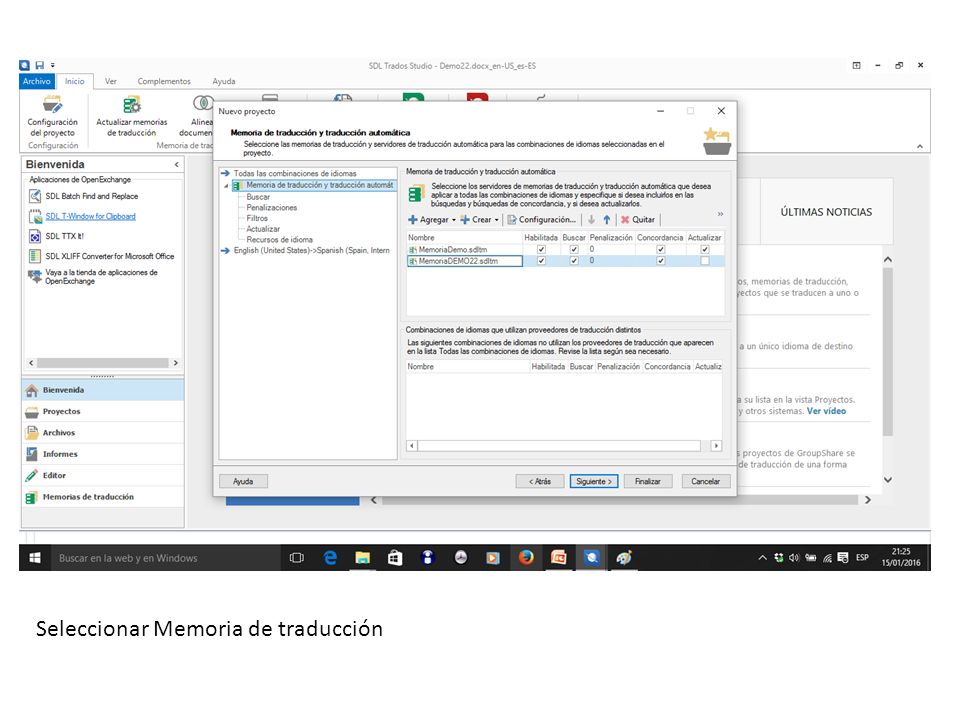960x720 pixels.
Task: Click the Configuración del proyecto ribbon icon
Action: (53, 116)
